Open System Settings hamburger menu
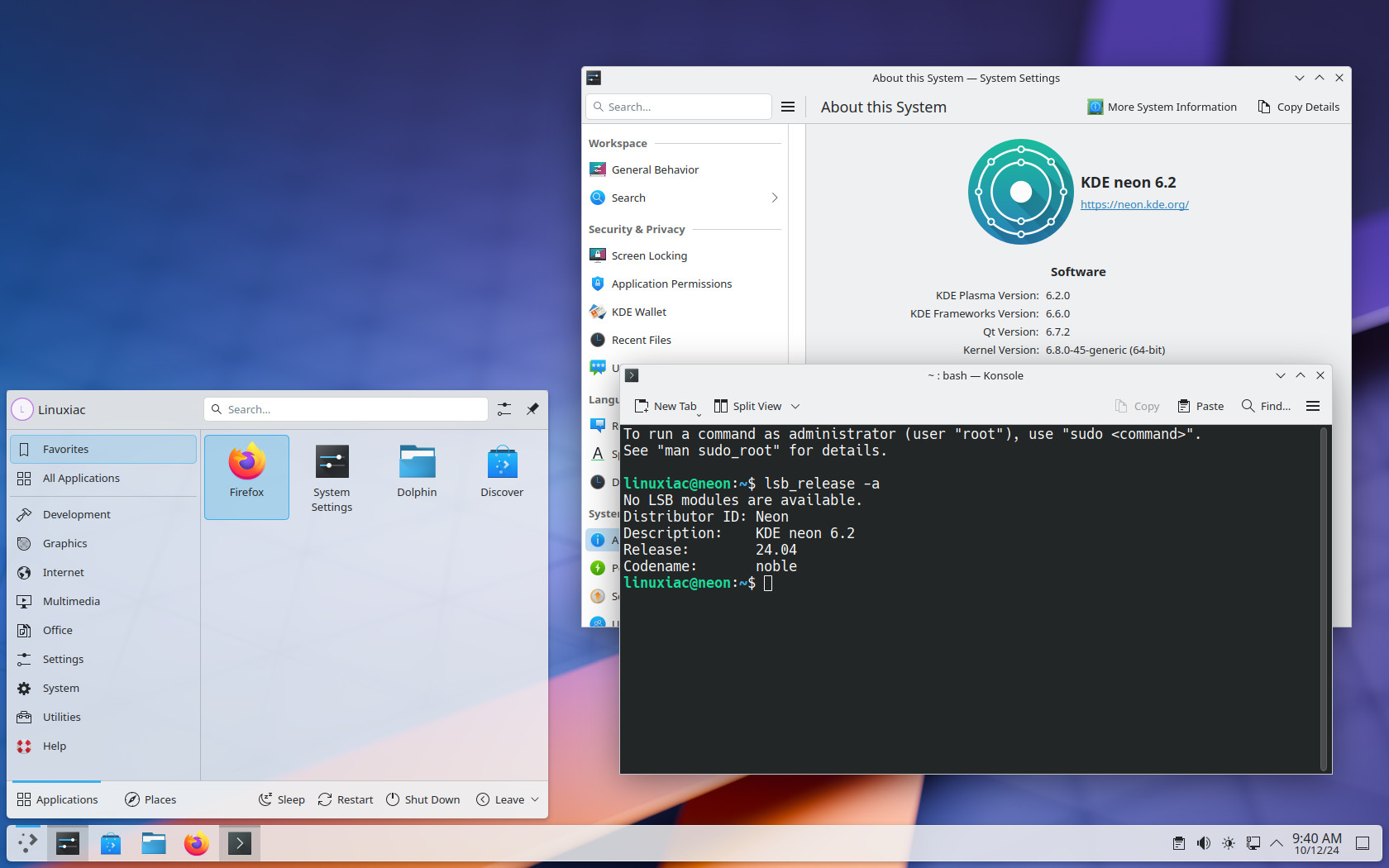The height and width of the screenshot is (868, 1389). click(x=788, y=107)
